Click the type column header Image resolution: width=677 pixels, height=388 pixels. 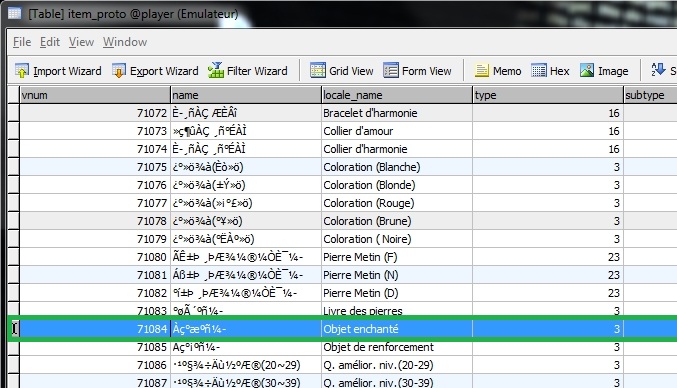click(x=548, y=95)
